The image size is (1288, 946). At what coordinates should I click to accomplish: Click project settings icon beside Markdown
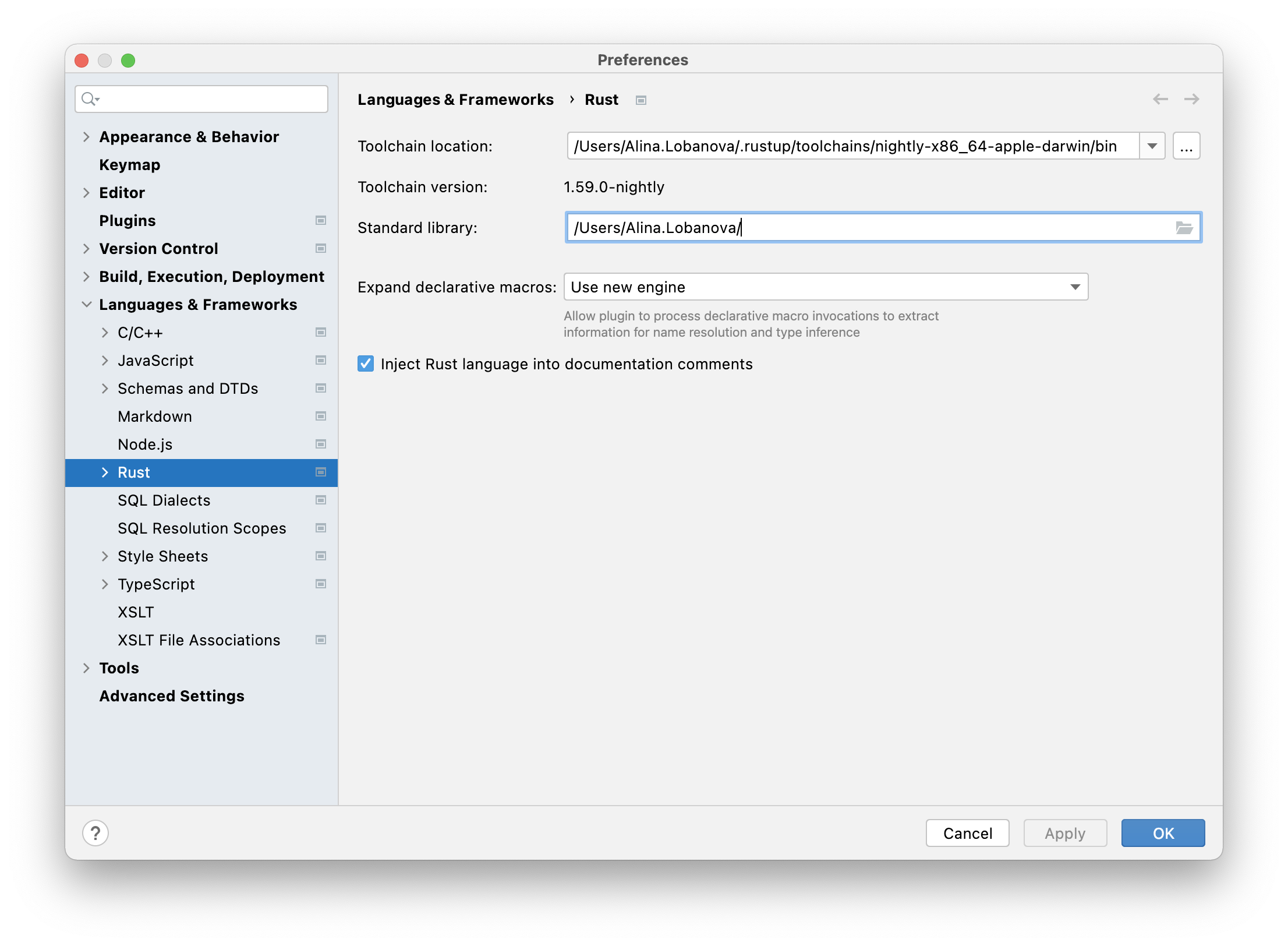[x=320, y=416]
